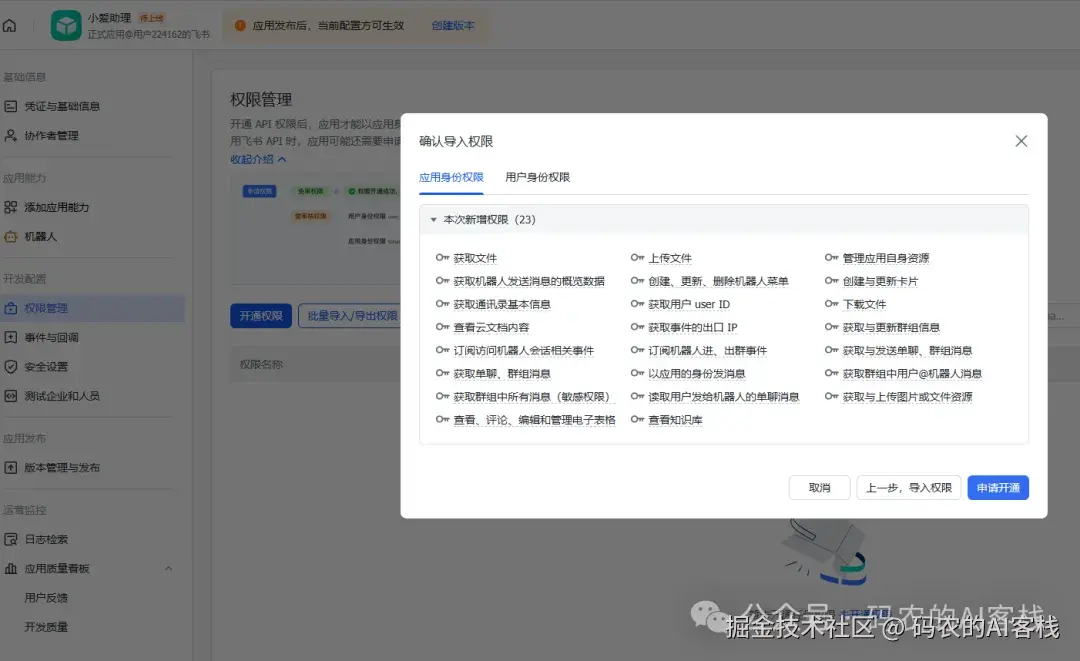1080x661 pixels.
Task: Switch to 应用身份权限 tab
Action: (x=451, y=178)
